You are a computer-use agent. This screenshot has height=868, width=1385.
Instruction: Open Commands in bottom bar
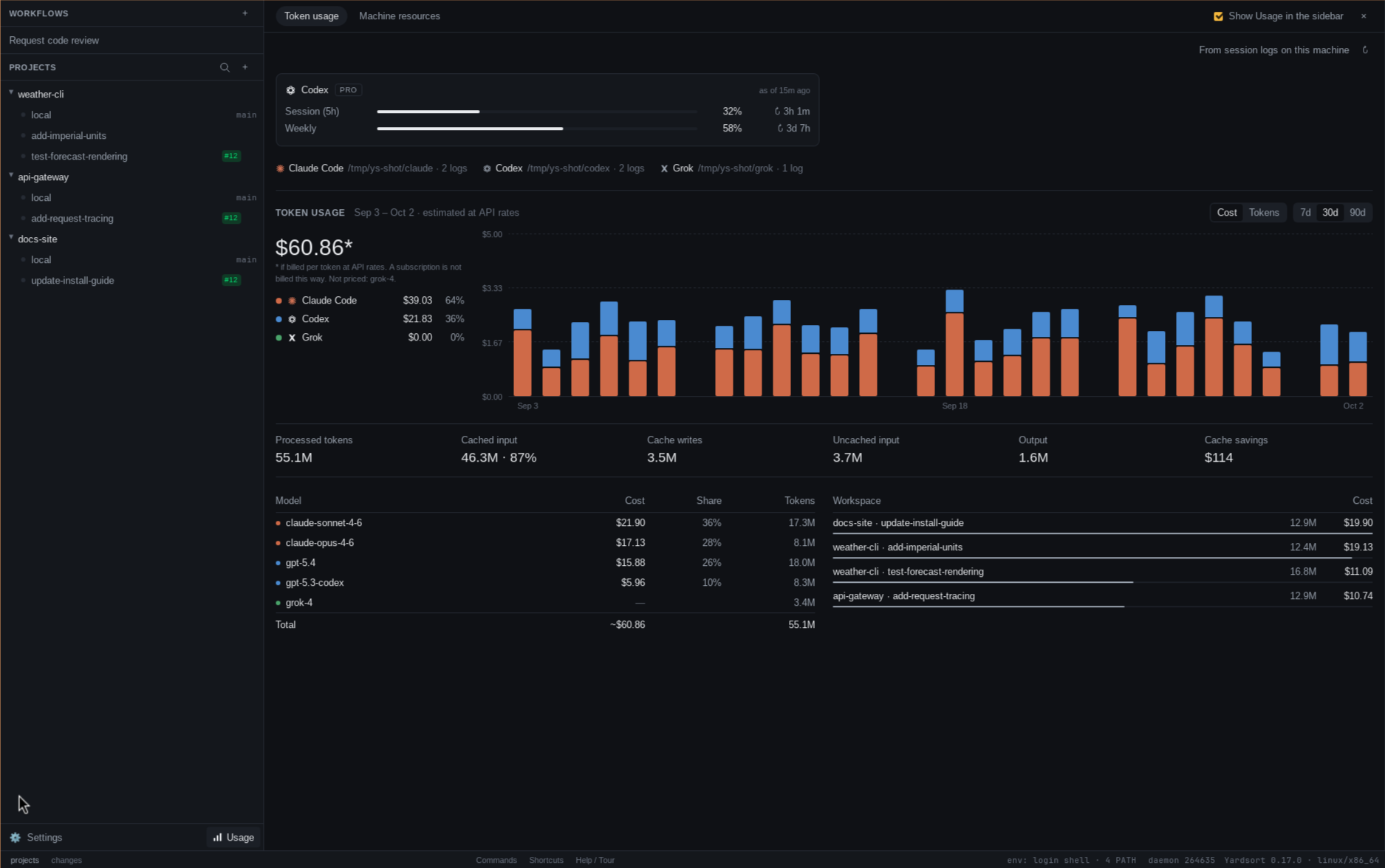pos(496,860)
